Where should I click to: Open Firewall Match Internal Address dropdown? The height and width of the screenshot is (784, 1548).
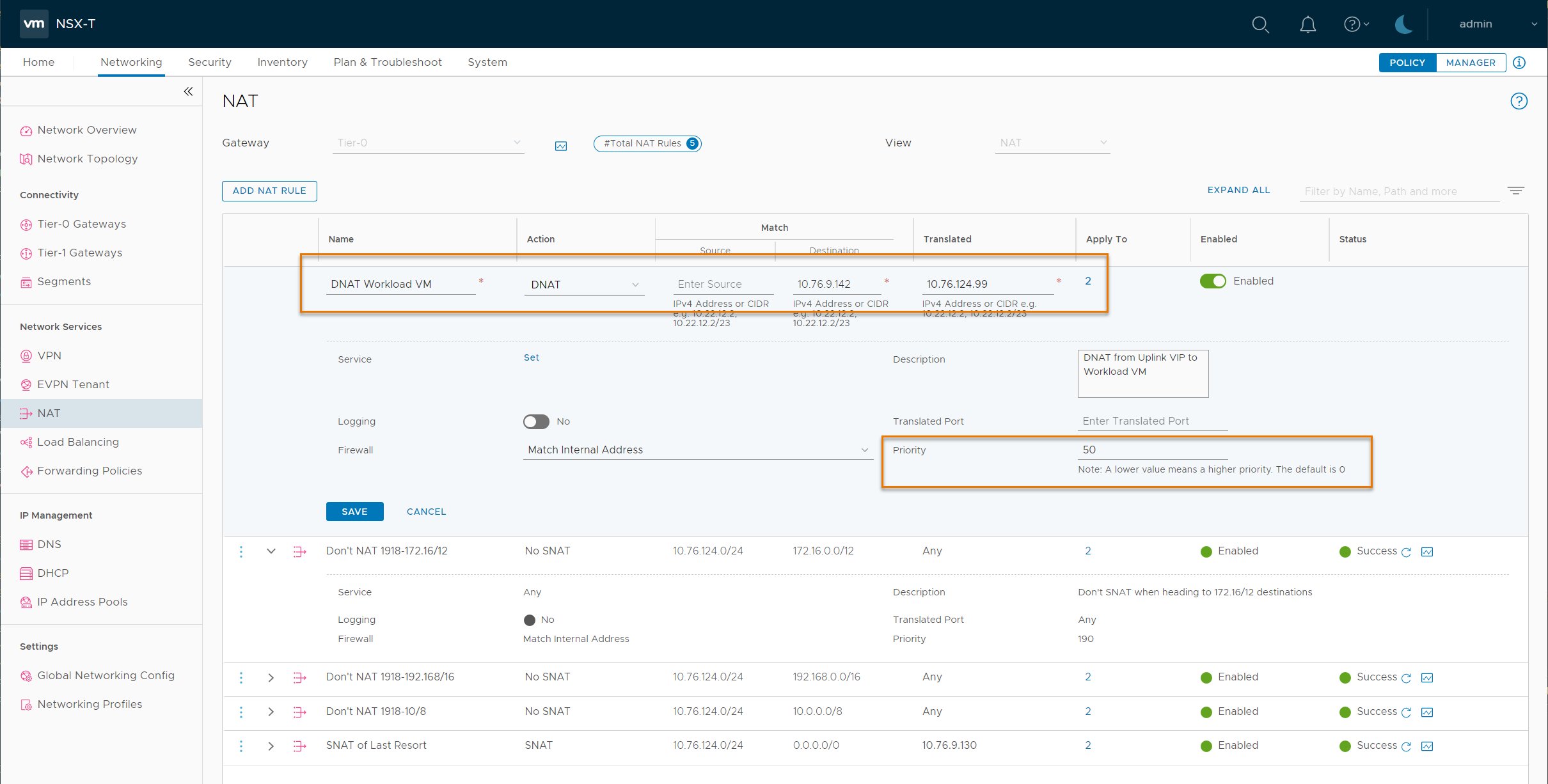point(697,450)
